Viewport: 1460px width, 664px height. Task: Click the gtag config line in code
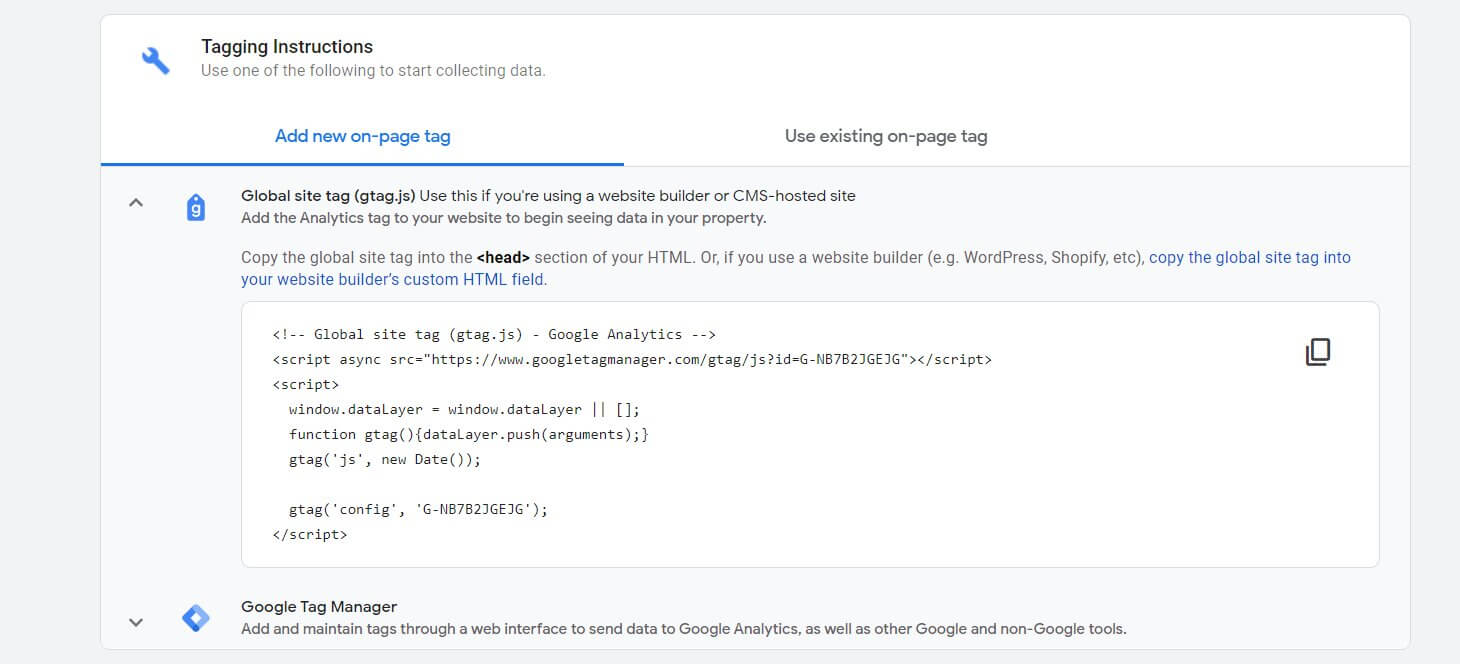pos(417,509)
